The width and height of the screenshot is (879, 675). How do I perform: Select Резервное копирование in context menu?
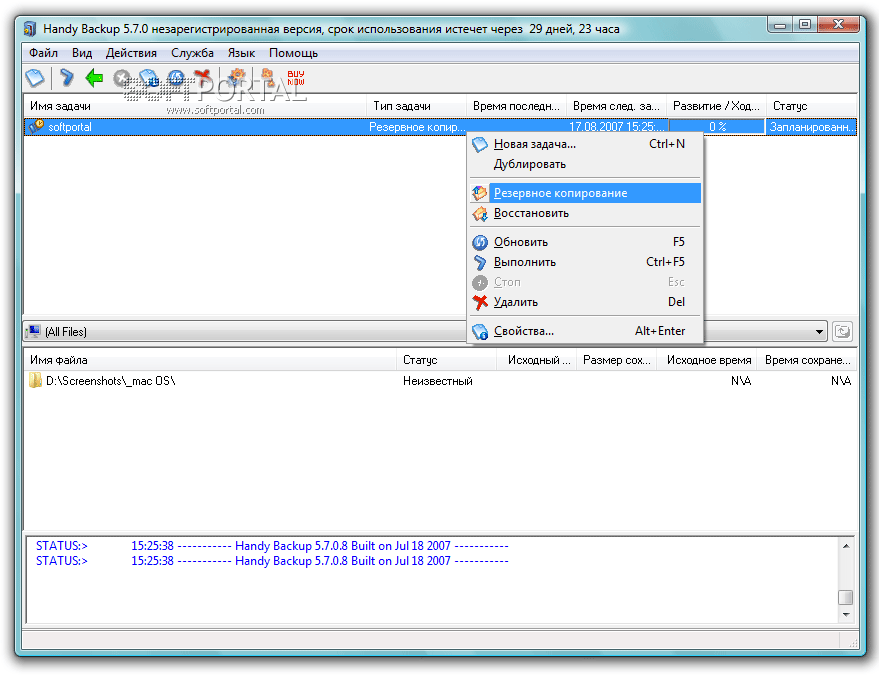585,193
